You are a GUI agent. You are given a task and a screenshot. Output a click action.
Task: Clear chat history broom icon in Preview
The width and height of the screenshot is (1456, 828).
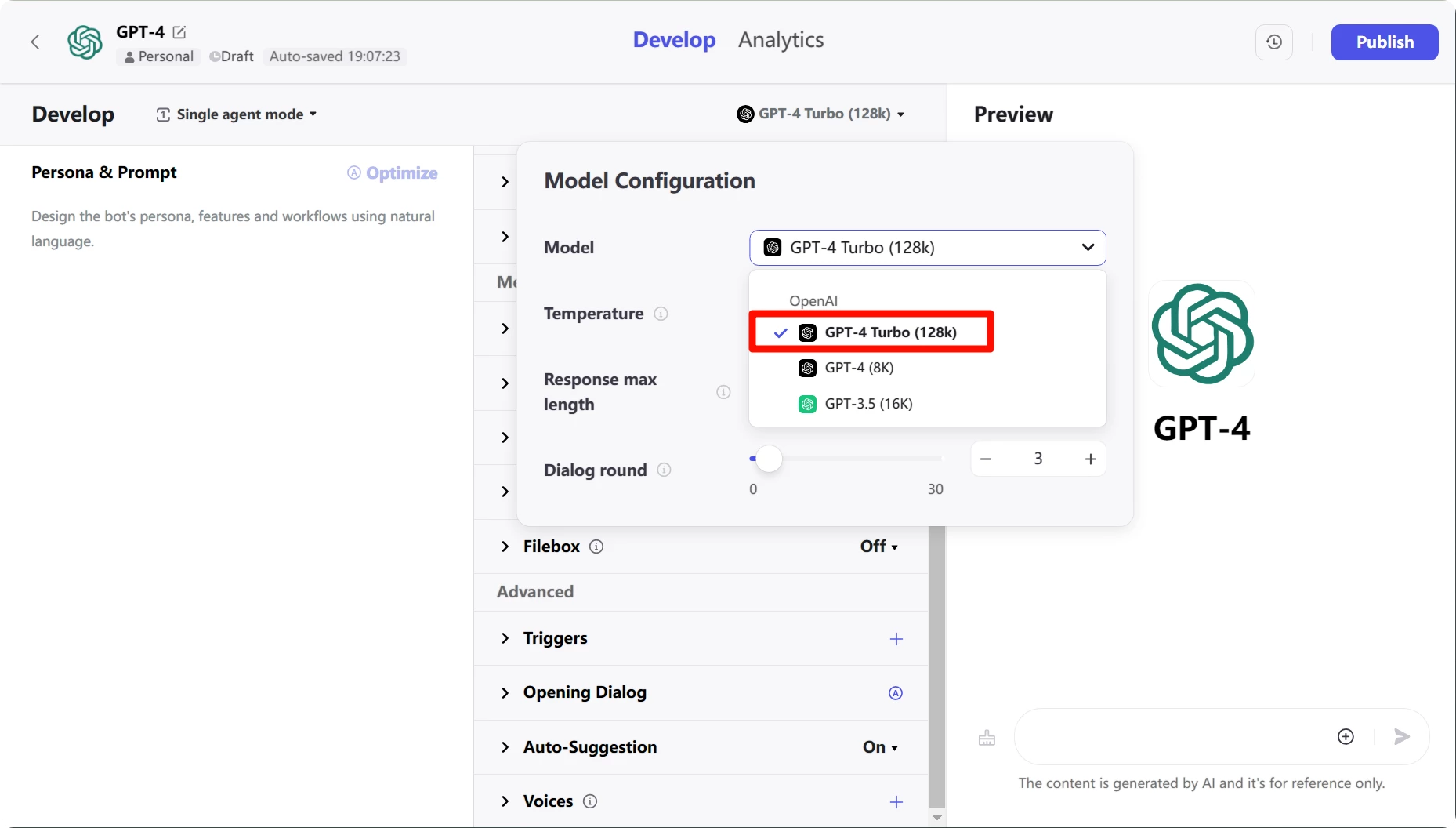coord(987,738)
